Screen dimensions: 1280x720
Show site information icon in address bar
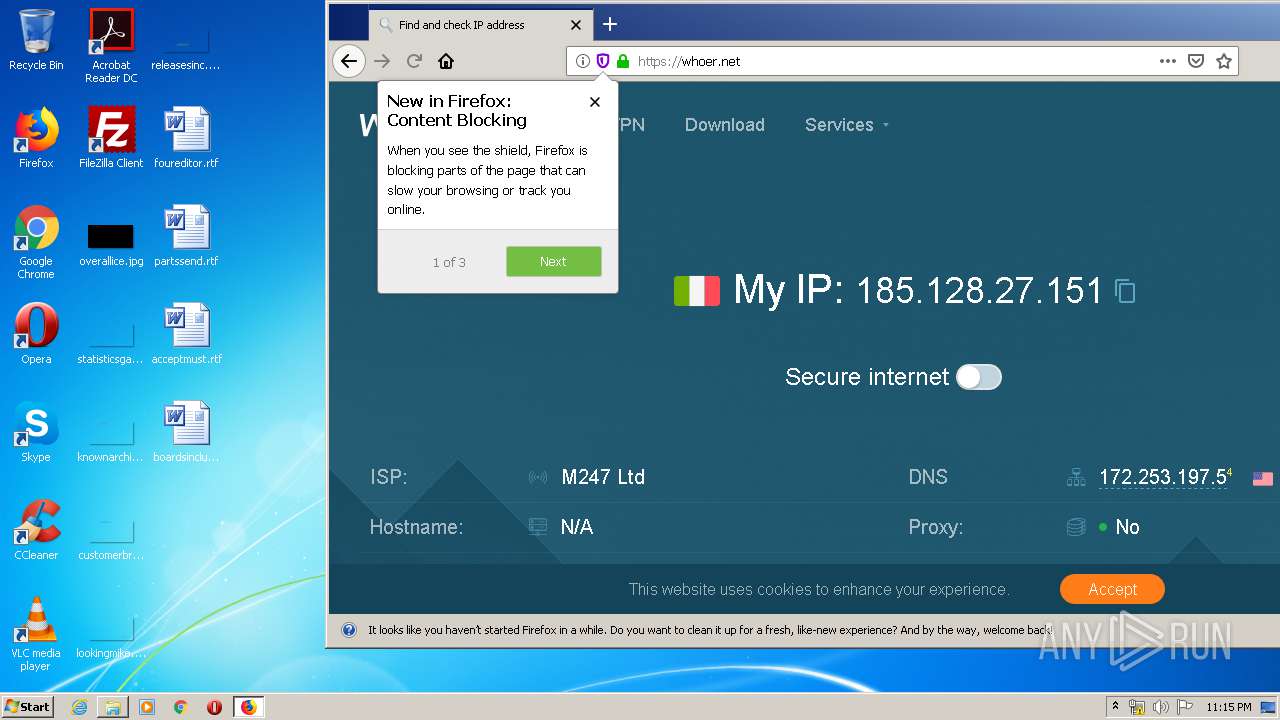click(x=583, y=61)
